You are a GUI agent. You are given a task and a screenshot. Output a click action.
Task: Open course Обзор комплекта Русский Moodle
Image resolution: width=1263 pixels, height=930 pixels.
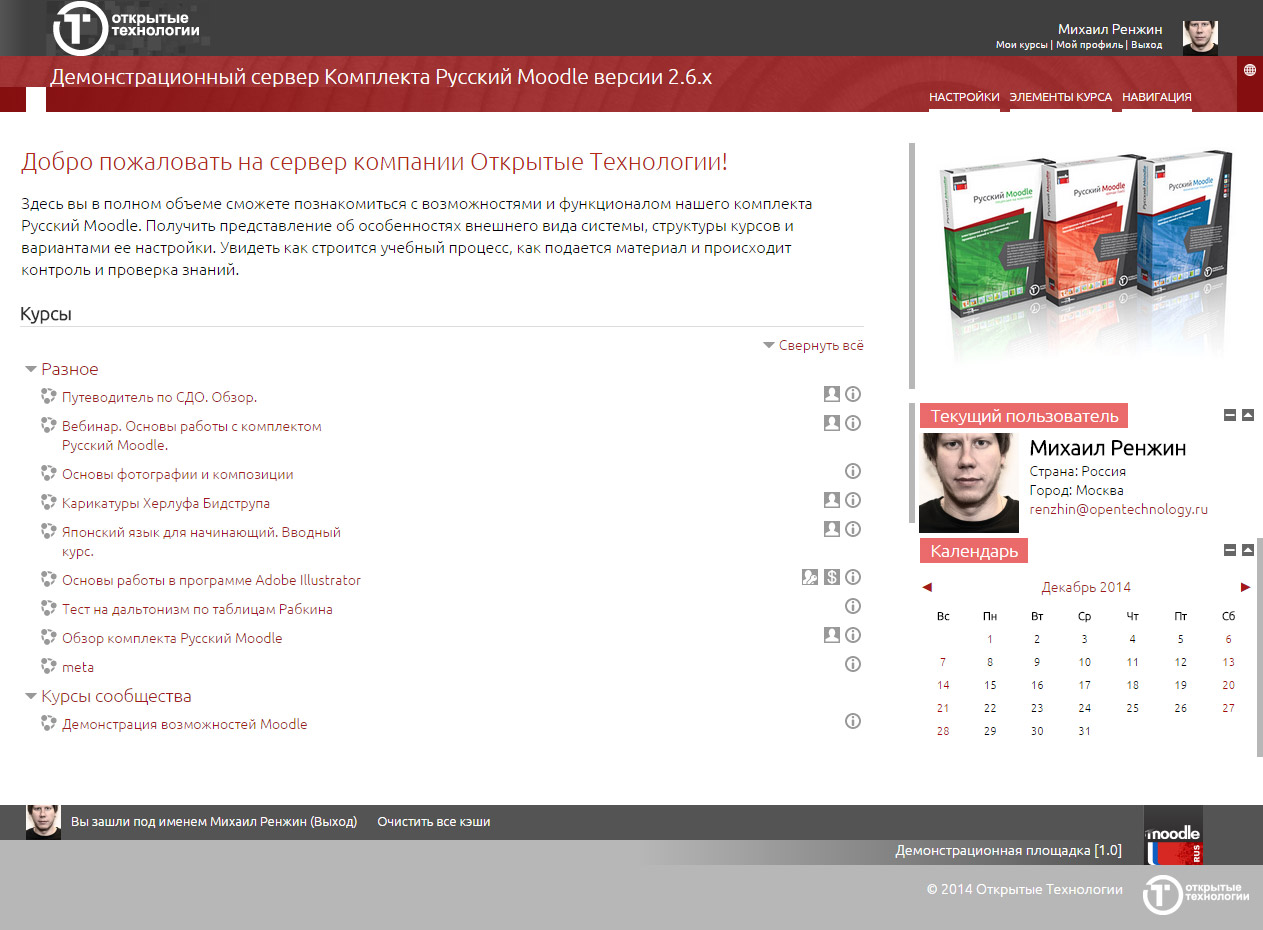pyautogui.click(x=172, y=638)
